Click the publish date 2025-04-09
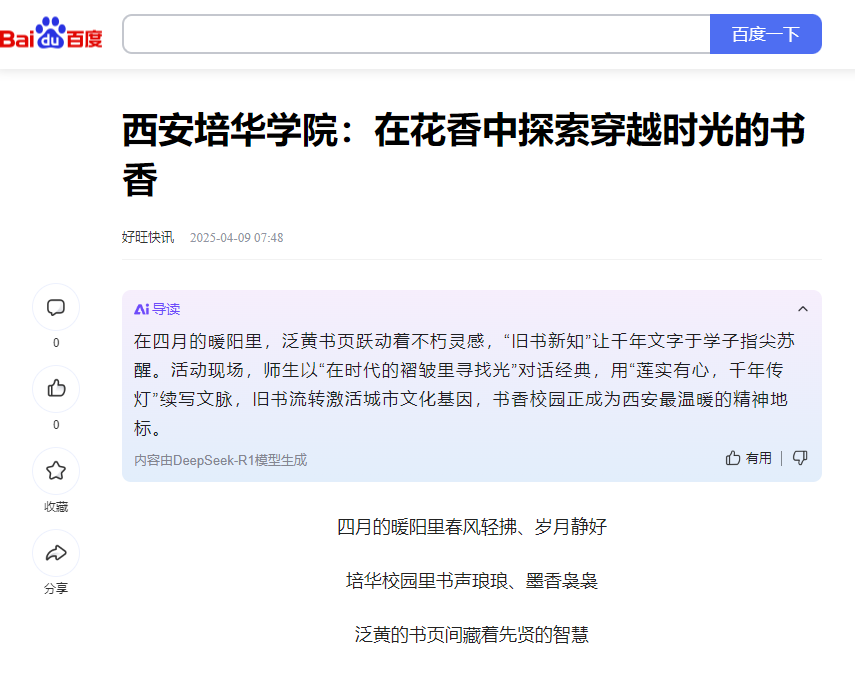This screenshot has width=855, height=676. click(x=236, y=238)
